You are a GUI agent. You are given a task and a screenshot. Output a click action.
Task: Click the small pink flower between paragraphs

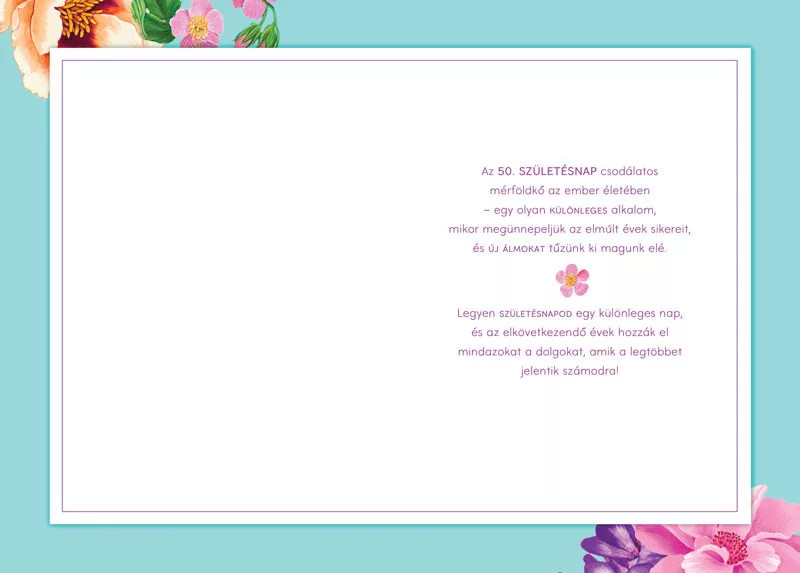(572, 280)
